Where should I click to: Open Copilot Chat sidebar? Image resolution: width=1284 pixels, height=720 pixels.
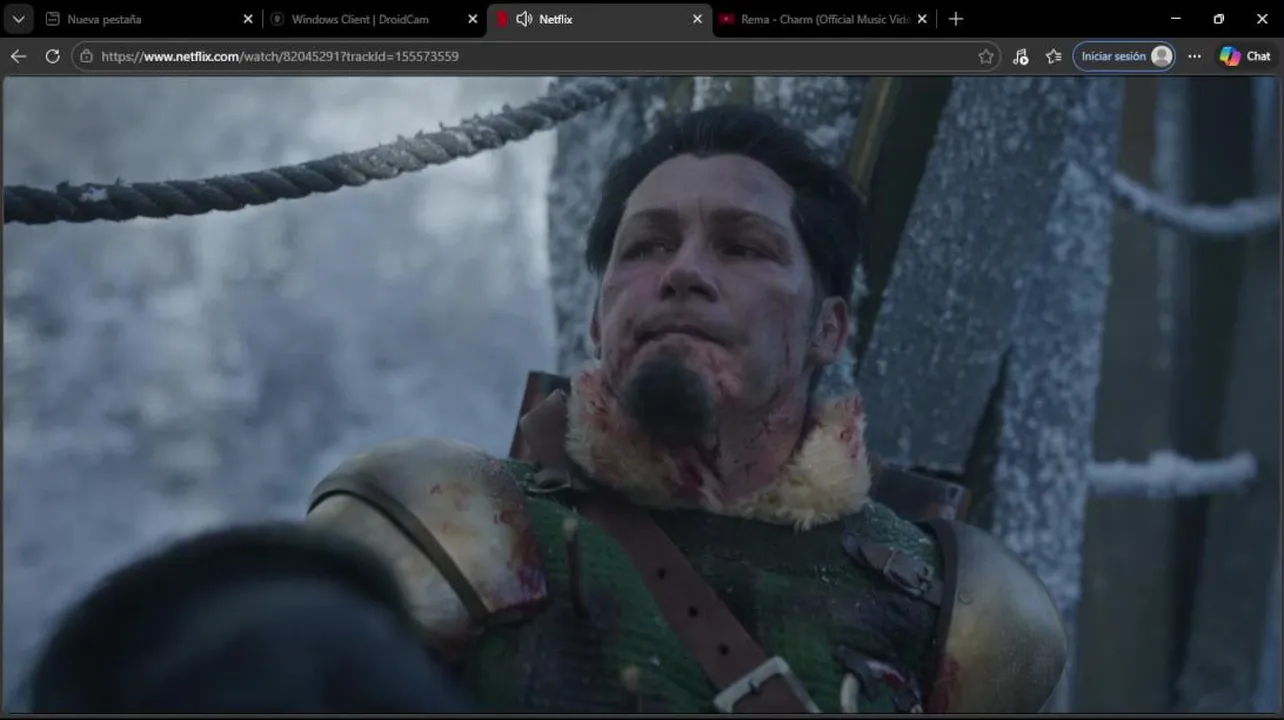pyautogui.click(x=1245, y=56)
